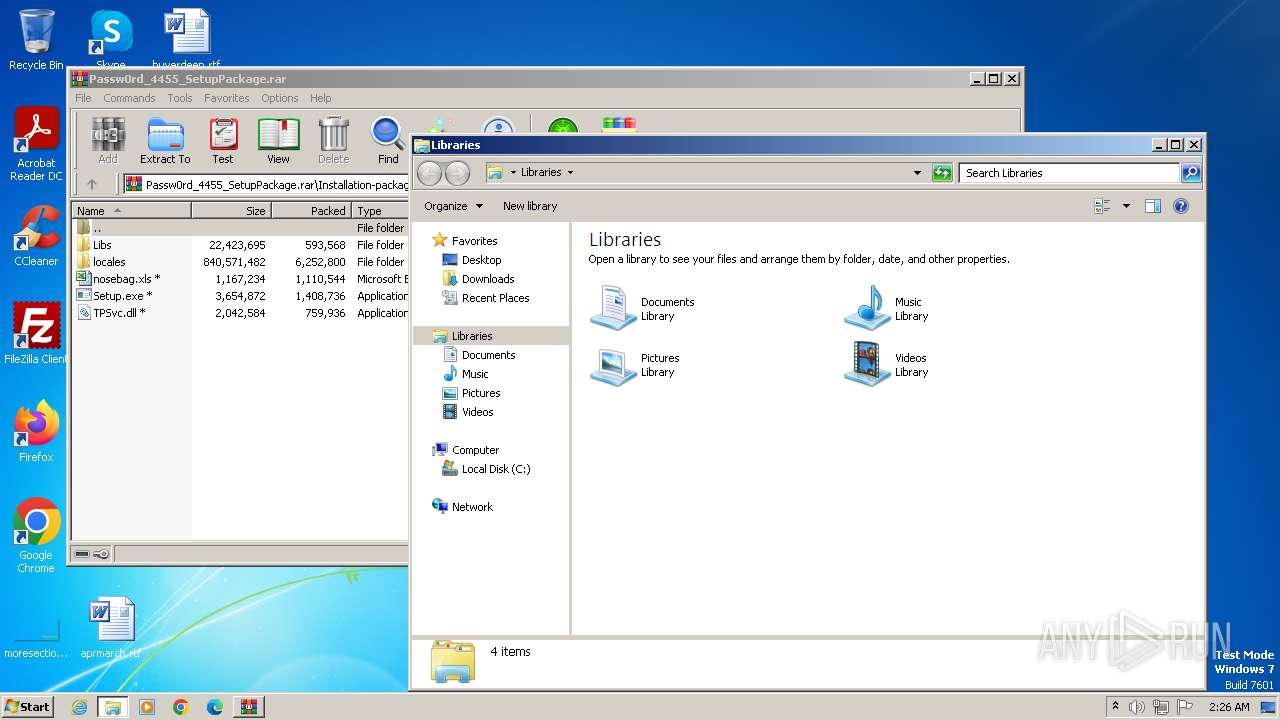1280x720 pixels.
Task: Click the taskbar clock showing 2:26 AM
Action: [1229, 707]
